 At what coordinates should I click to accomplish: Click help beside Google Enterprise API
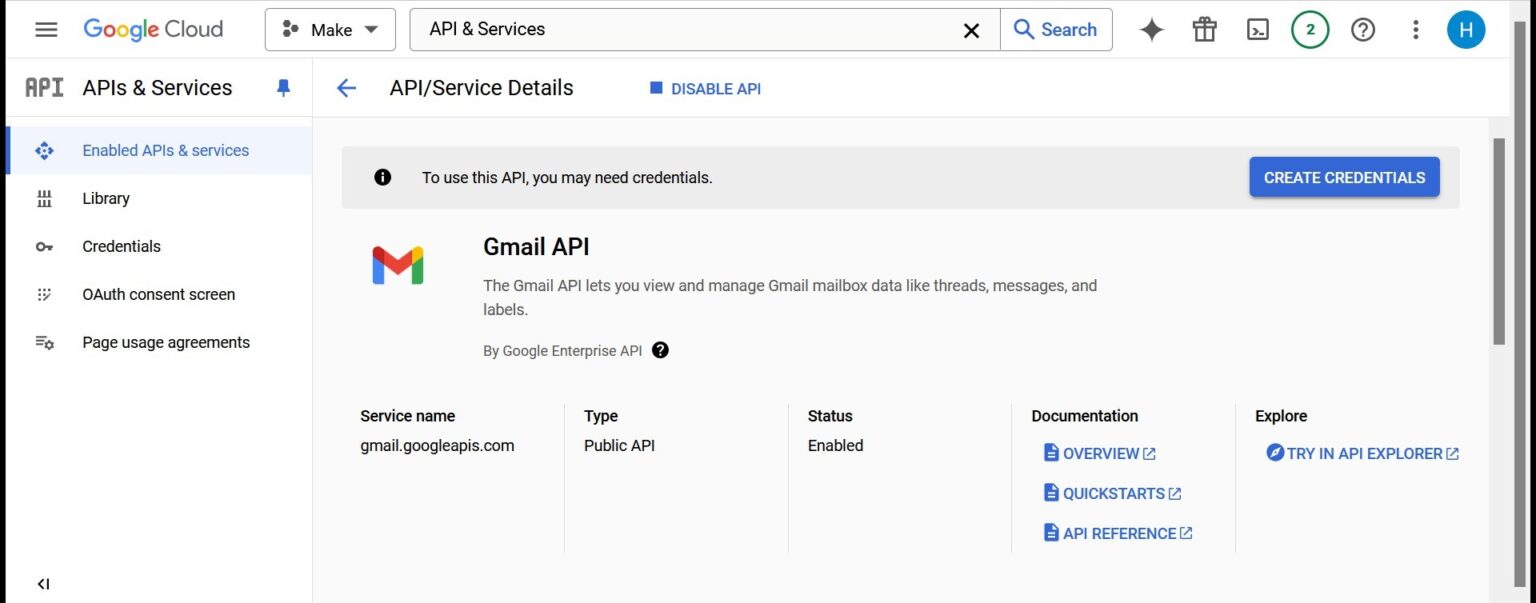660,350
